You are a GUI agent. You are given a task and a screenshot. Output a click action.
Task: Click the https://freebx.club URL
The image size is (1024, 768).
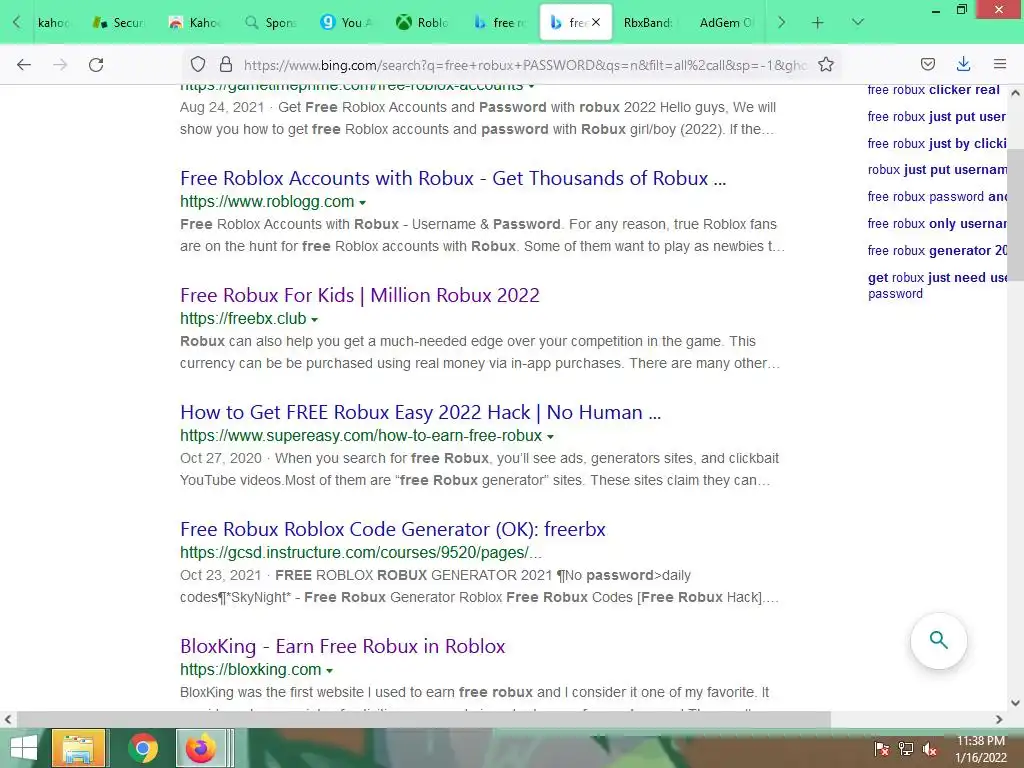tap(243, 319)
